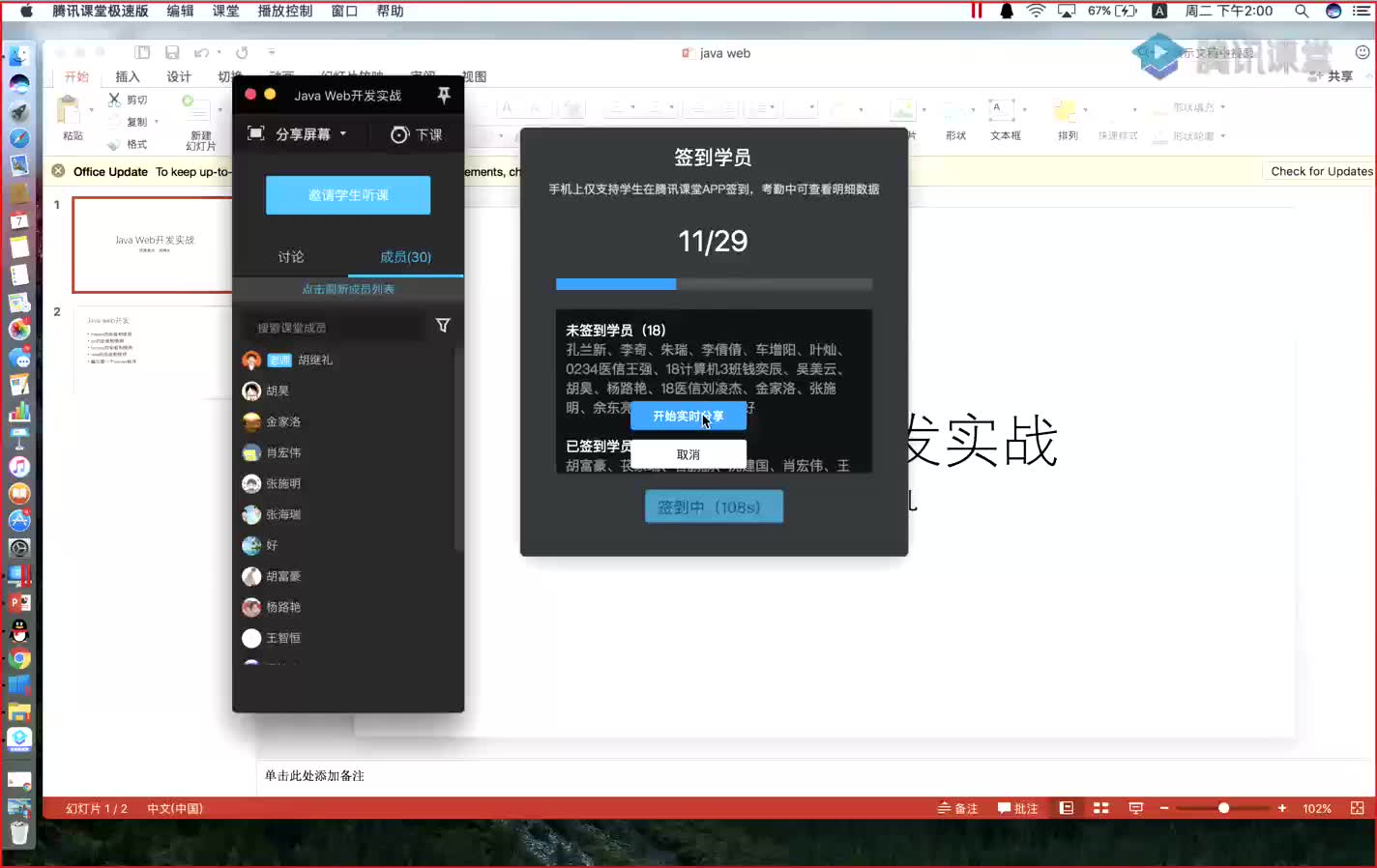Viewport: 1377px width, 868px height.
Task: Toggle presenter view in the status bar
Action: [x=1134, y=808]
